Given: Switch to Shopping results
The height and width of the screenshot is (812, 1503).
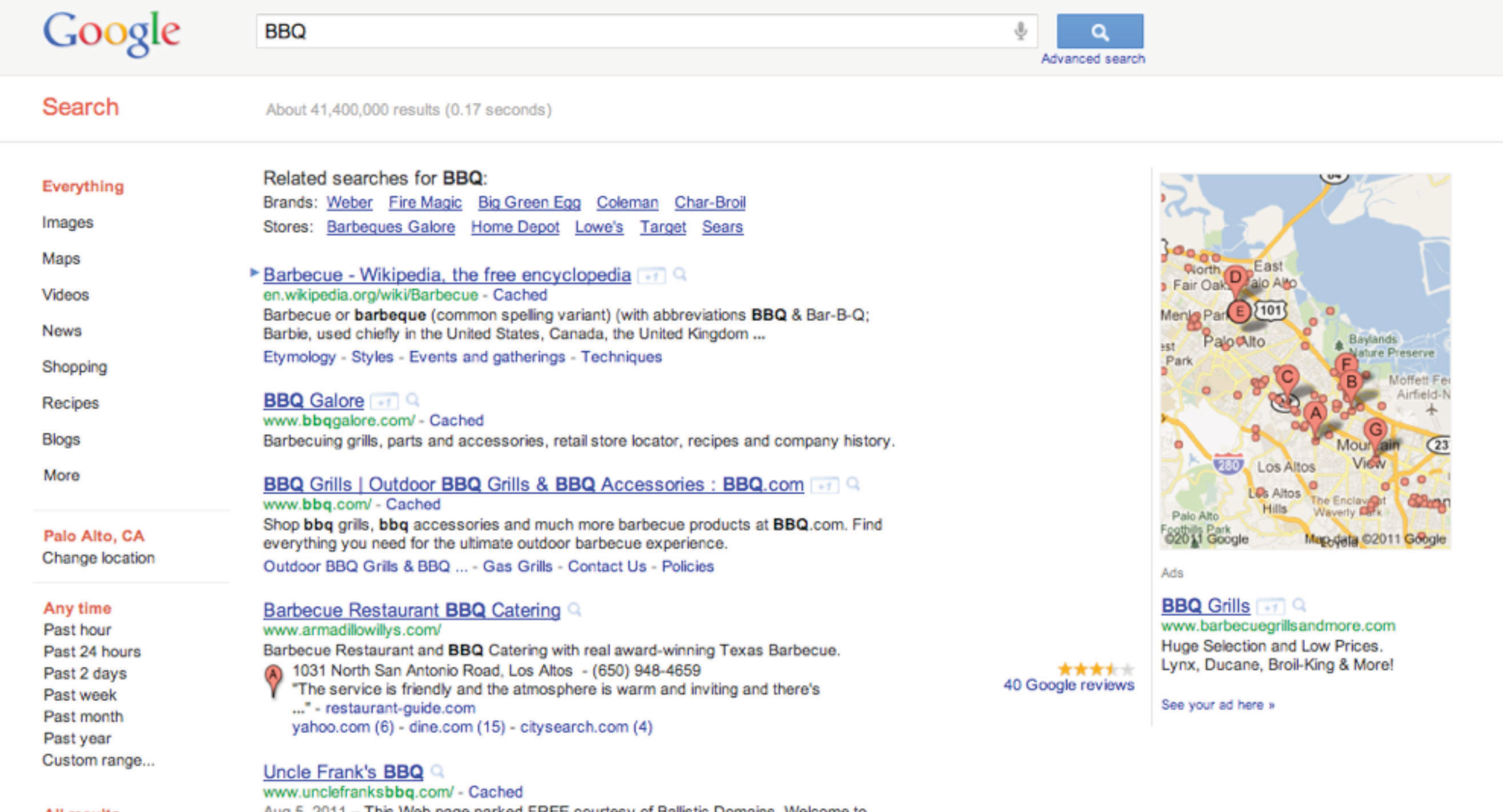Looking at the screenshot, I should [75, 368].
